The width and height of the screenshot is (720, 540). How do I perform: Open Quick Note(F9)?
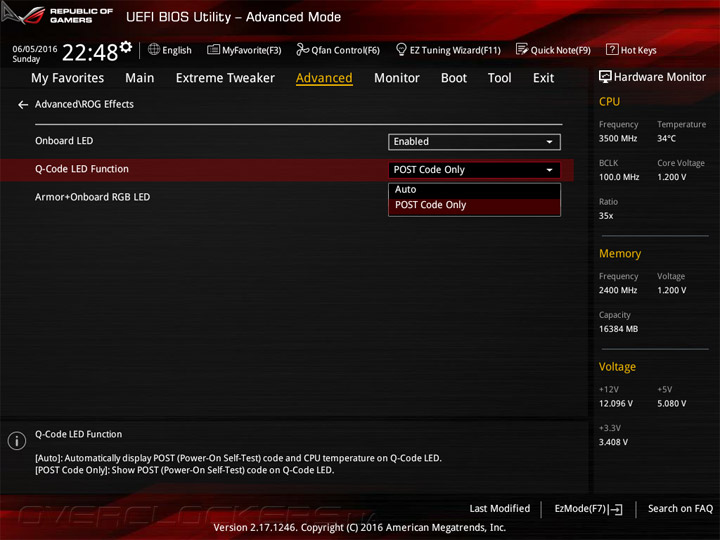pyautogui.click(x=553, y=50)
